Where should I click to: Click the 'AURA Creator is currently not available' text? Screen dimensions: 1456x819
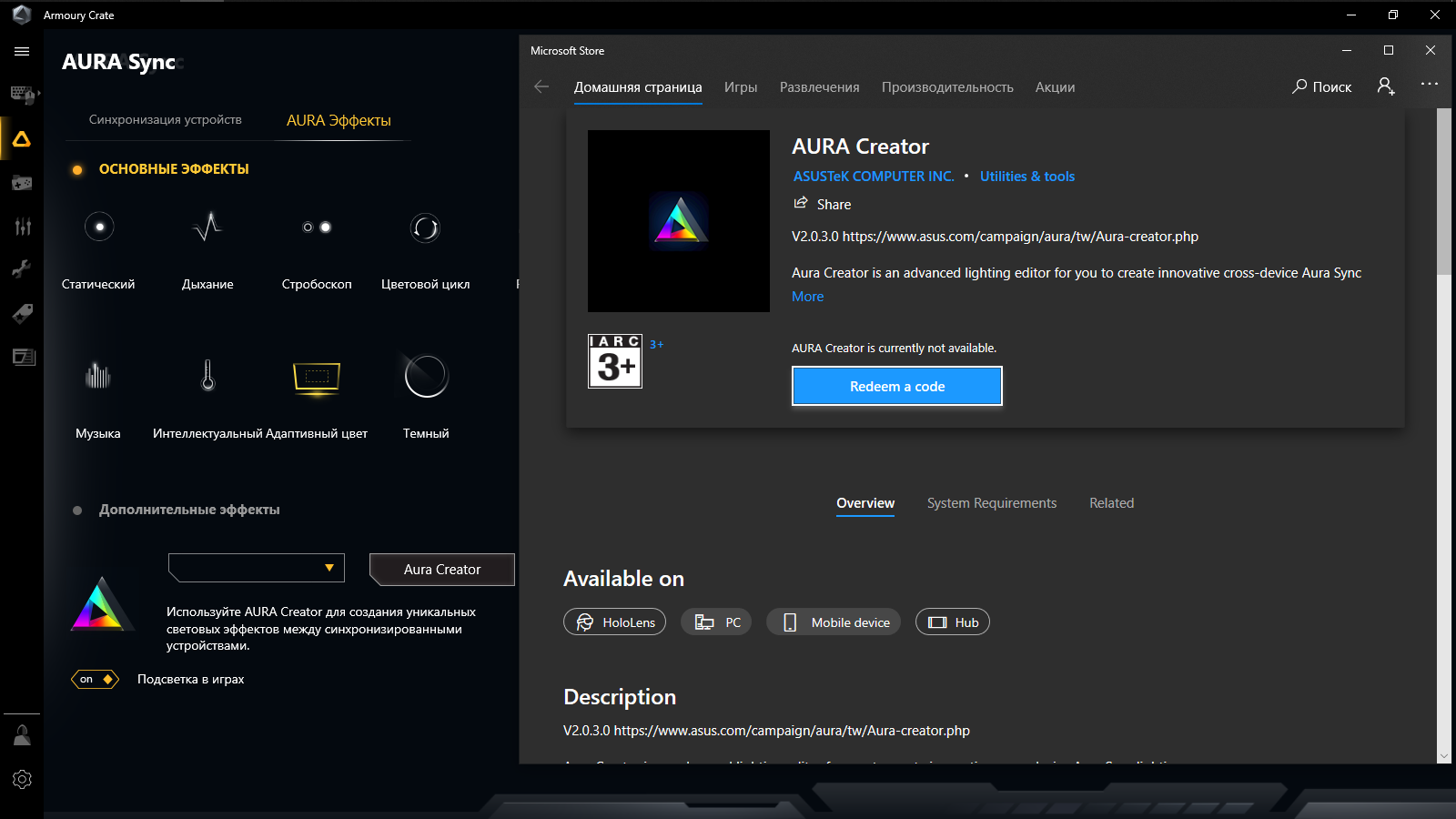tap(895, 348)
